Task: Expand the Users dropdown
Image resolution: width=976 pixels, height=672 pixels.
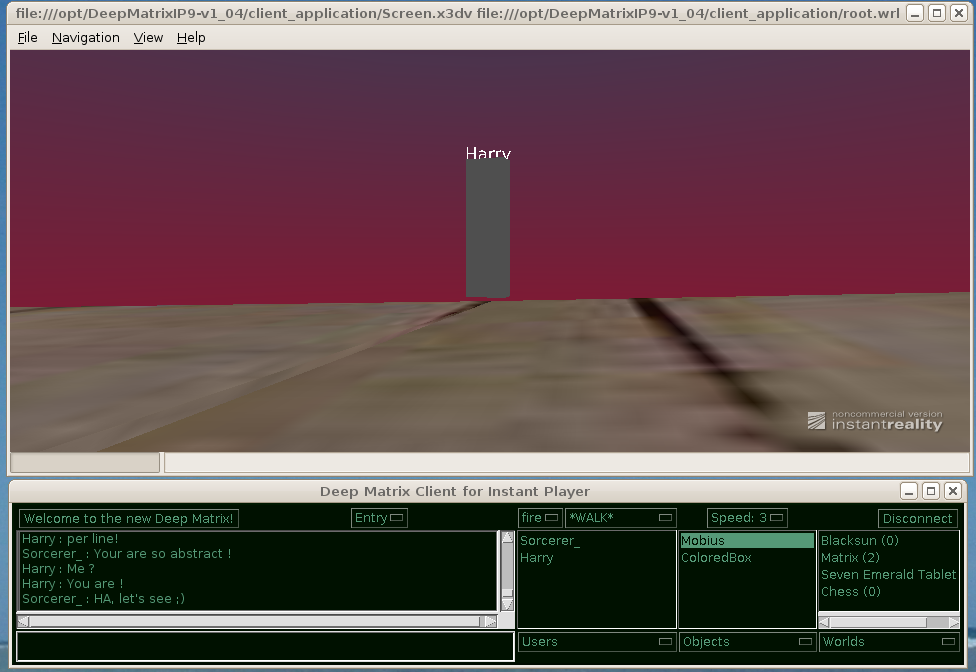Action: (x=596, y=642)
